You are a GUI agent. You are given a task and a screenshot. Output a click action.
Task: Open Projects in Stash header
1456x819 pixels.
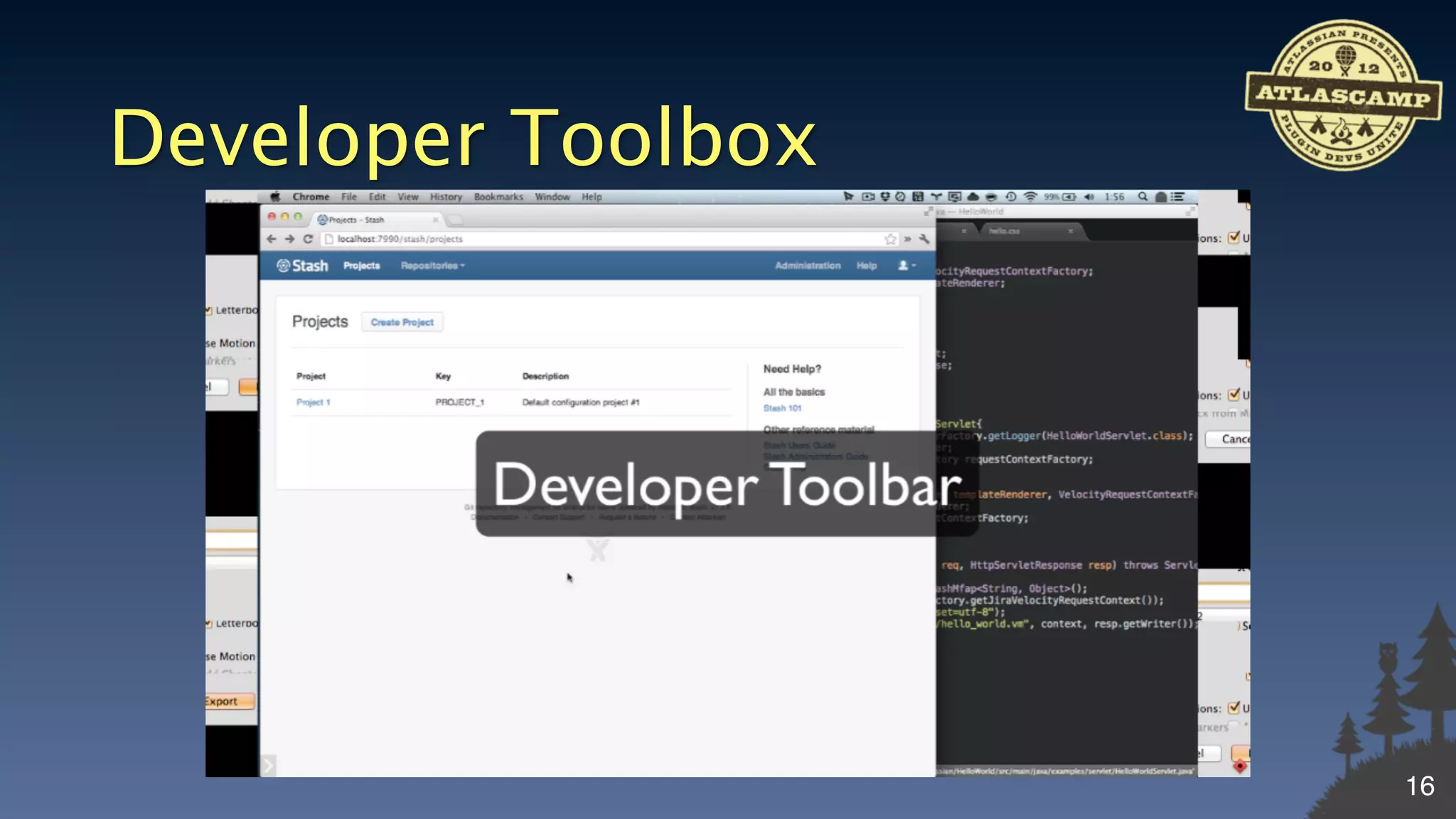point(361,265)
